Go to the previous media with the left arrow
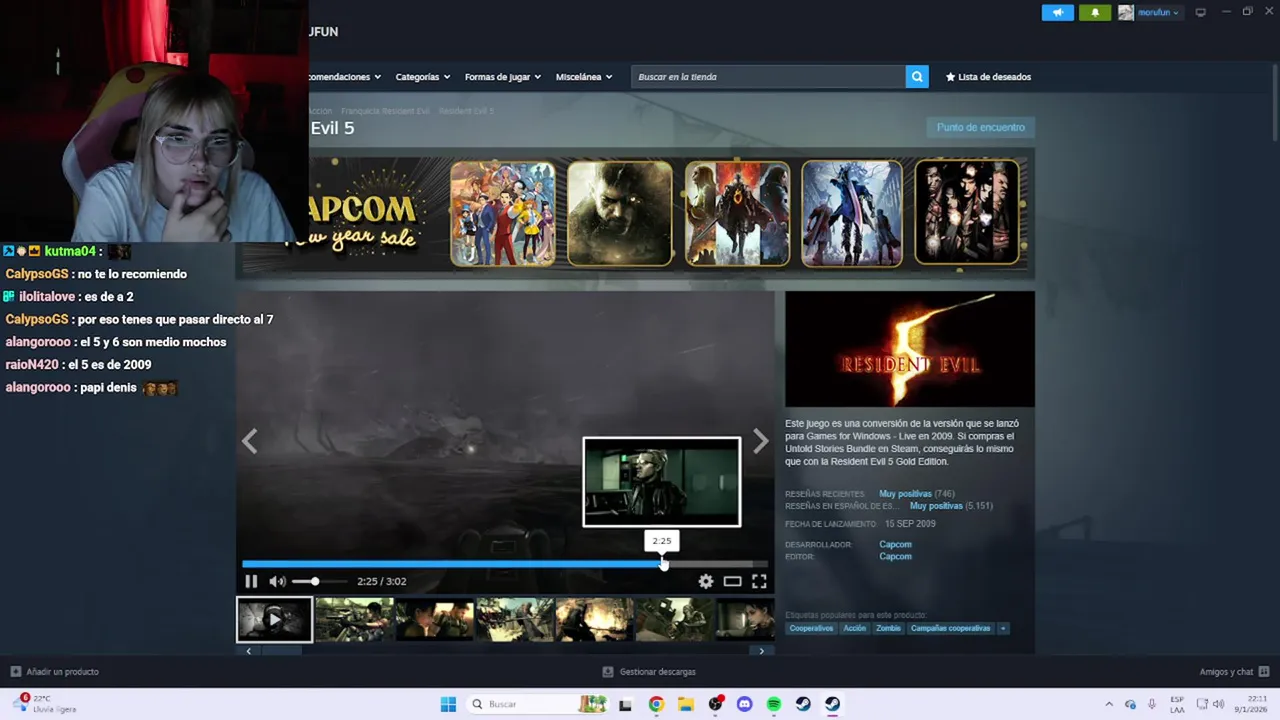The height and width of the screenshot is (720, 1280). 249,441
